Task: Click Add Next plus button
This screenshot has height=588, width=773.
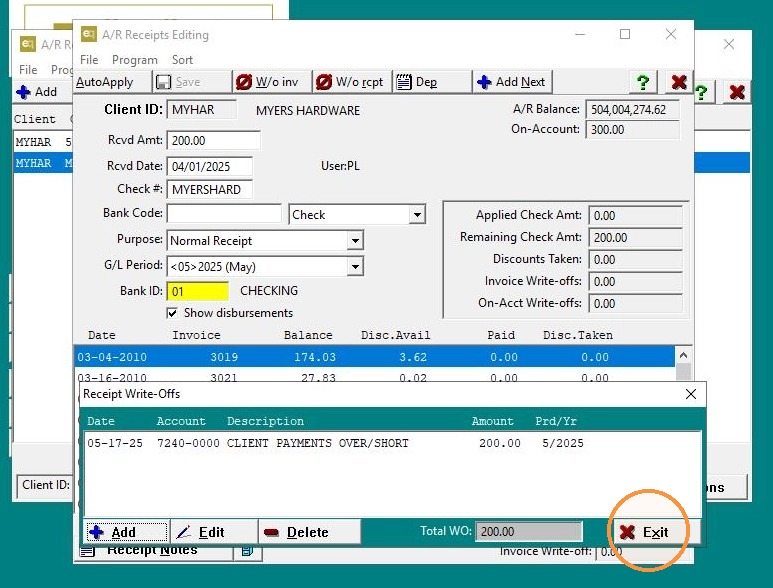Action: [512, 82]
